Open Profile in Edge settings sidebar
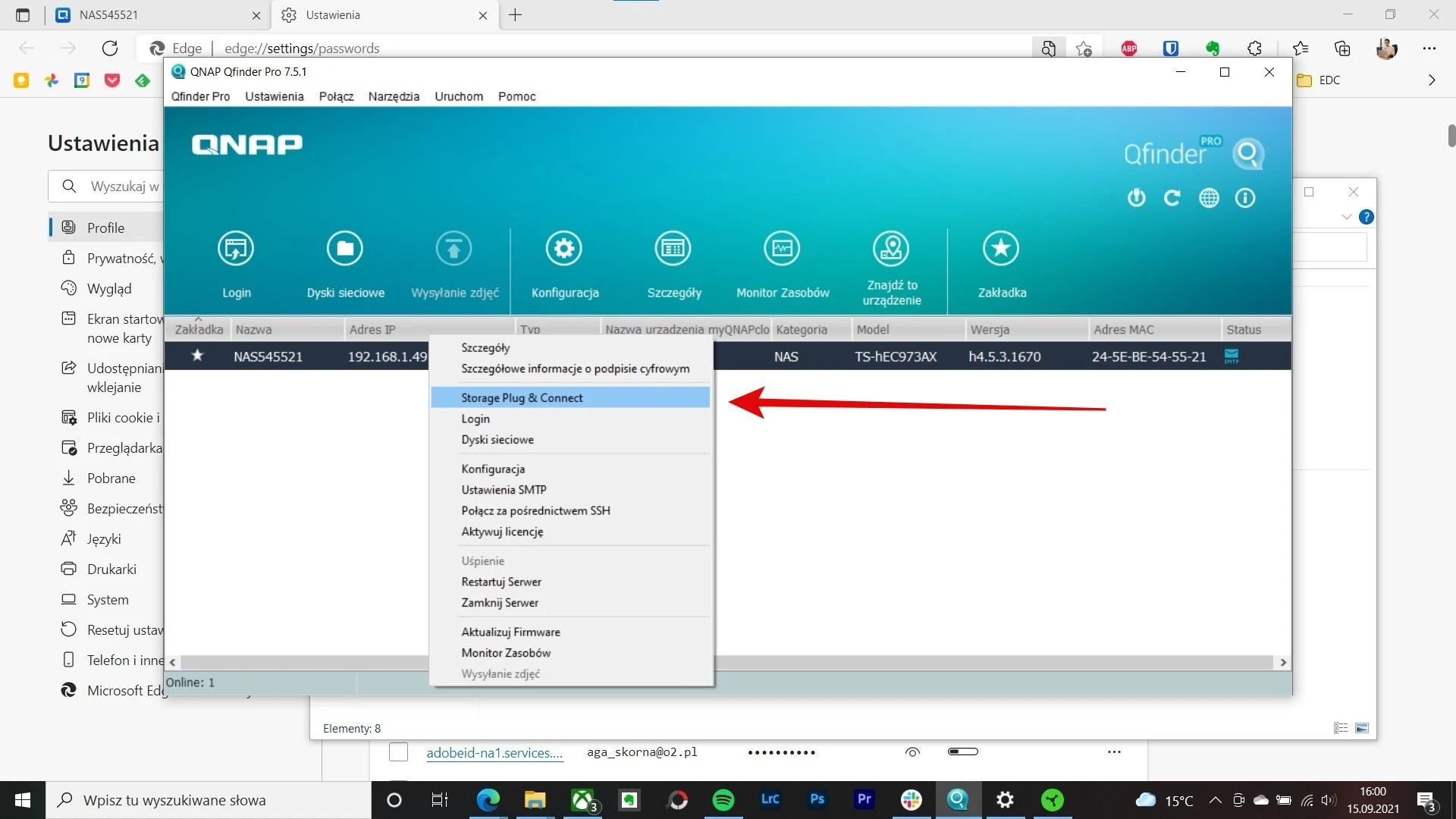Image resolution: width=1456 pixels, height=819 pixels. [x=105, y=227]
